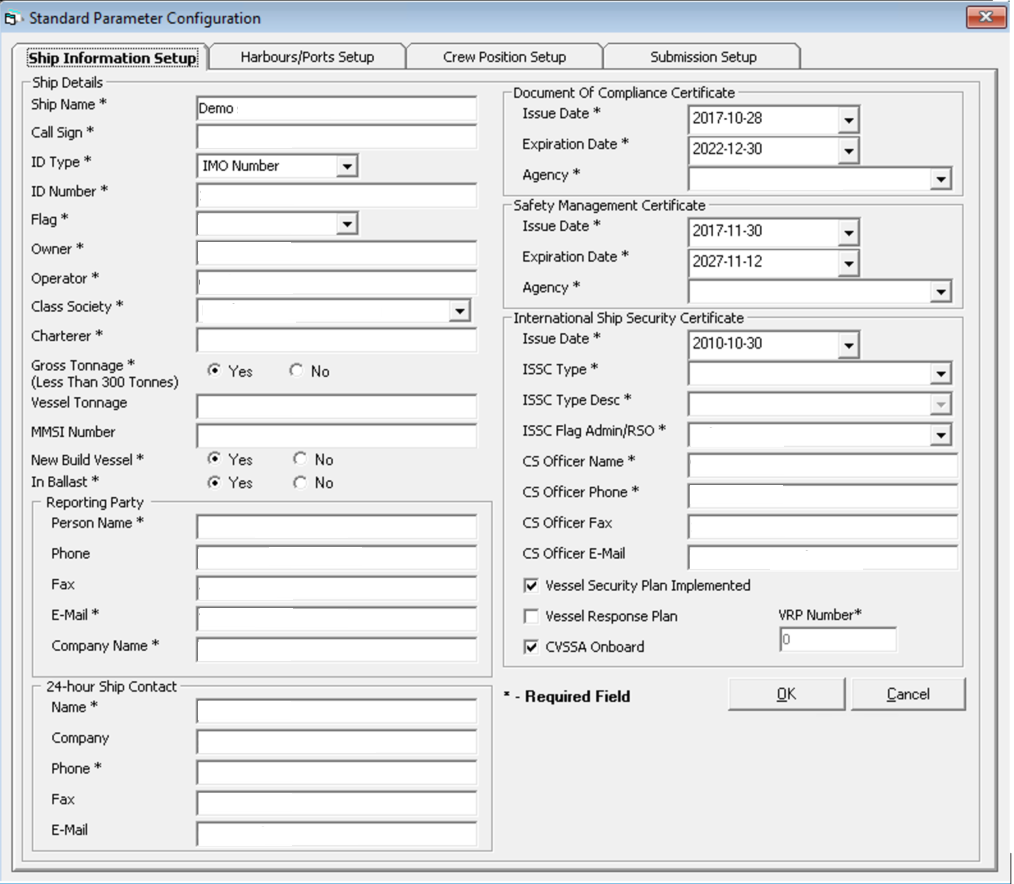Click 24-hour Ship Contact E-Mail field
1014x884 pixels.
(336, 834)
